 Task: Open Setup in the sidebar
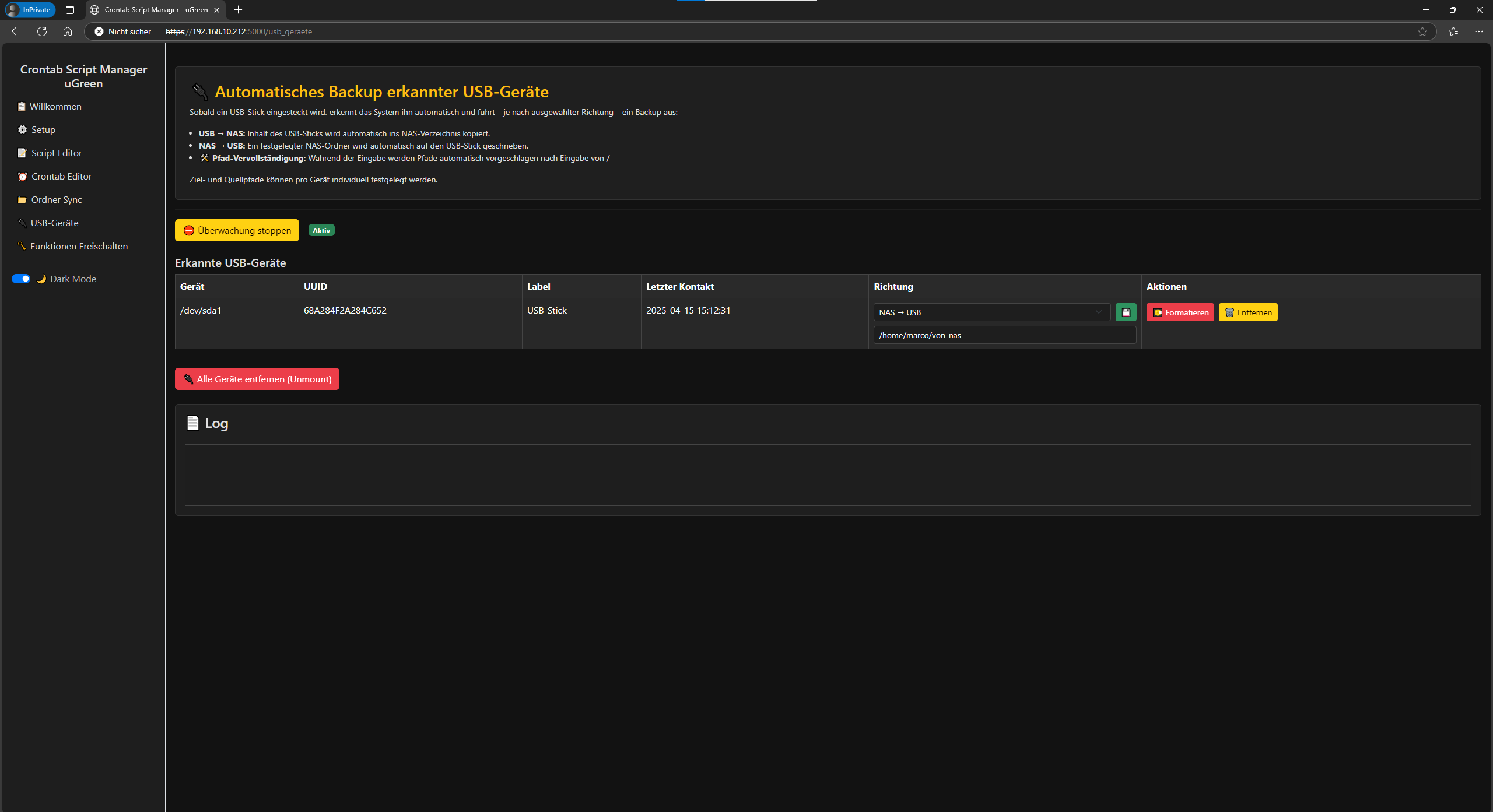click(37, 129)
